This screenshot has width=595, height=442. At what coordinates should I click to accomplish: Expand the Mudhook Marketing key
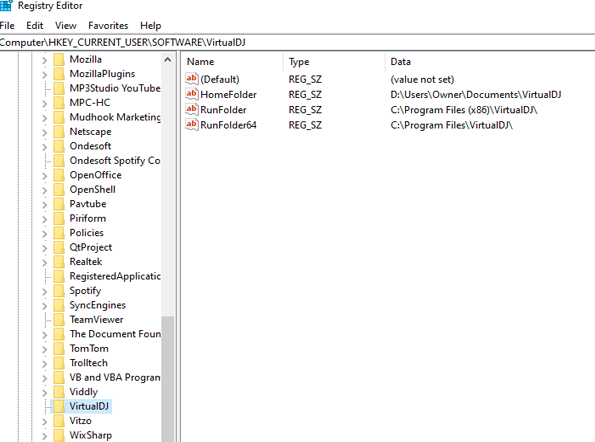click(x=44, y=118)
